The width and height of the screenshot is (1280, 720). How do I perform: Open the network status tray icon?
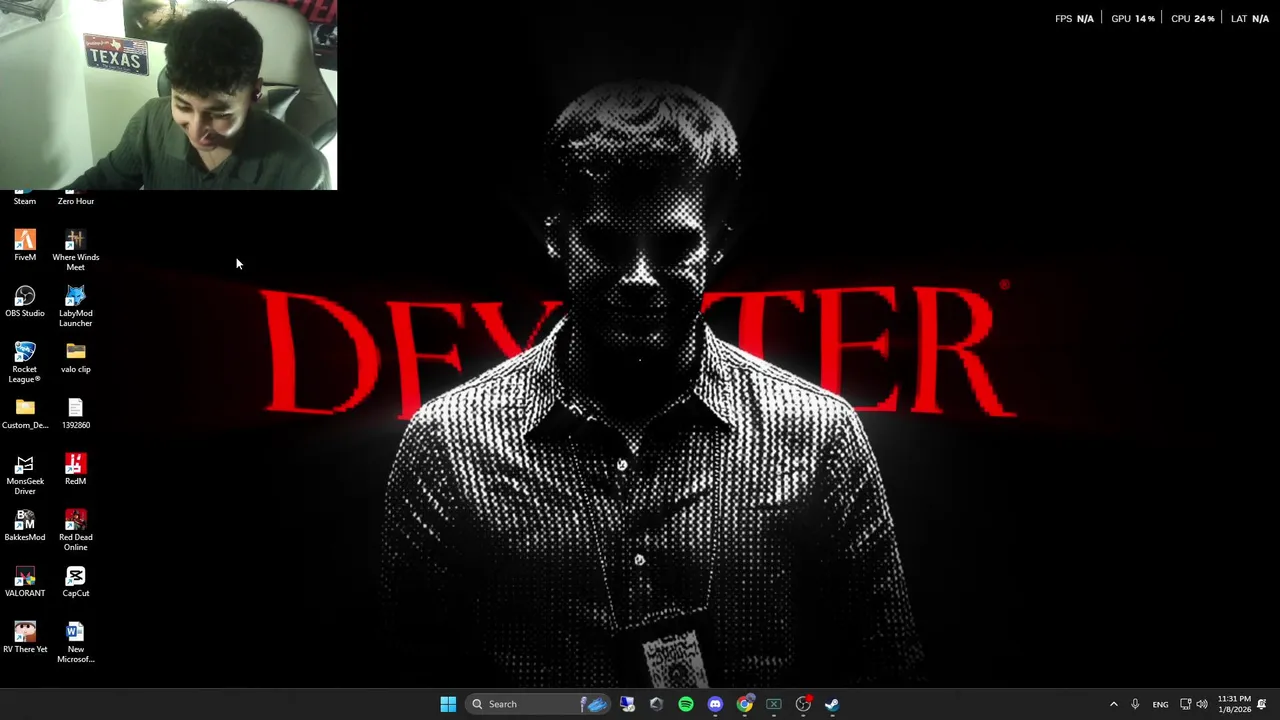point(1185,704)
